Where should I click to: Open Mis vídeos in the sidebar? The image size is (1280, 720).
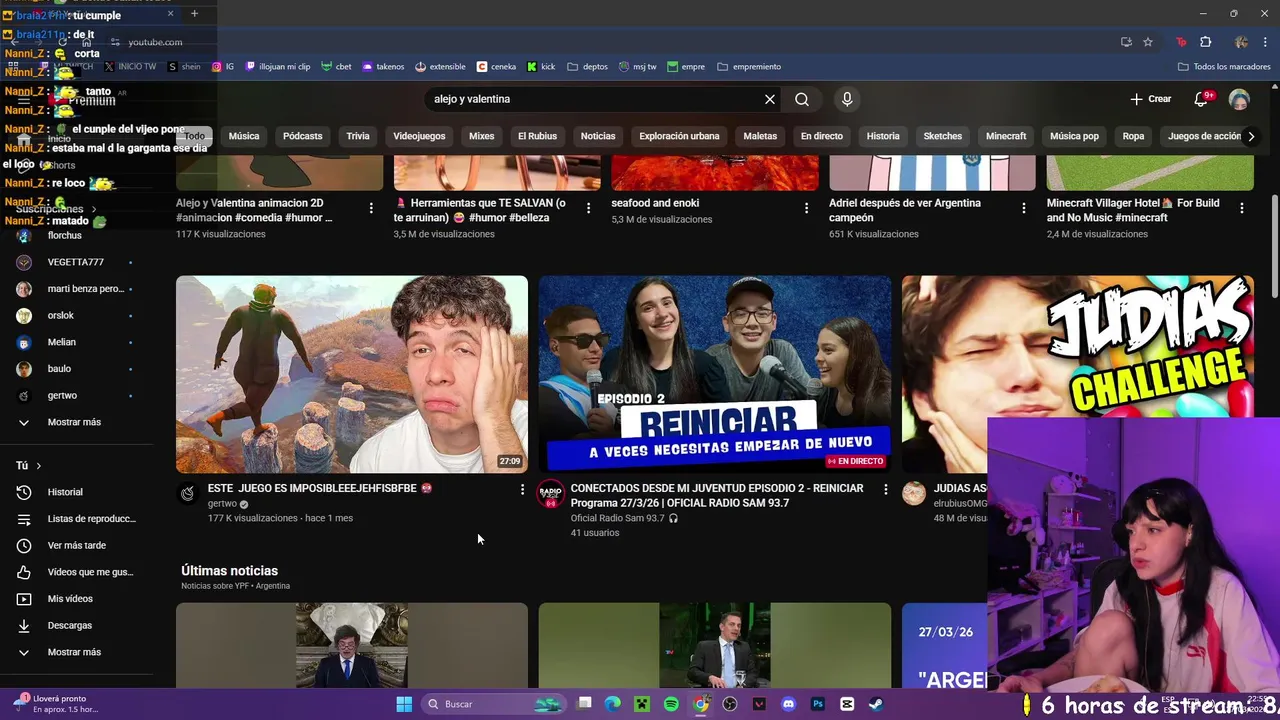(70, 598)
